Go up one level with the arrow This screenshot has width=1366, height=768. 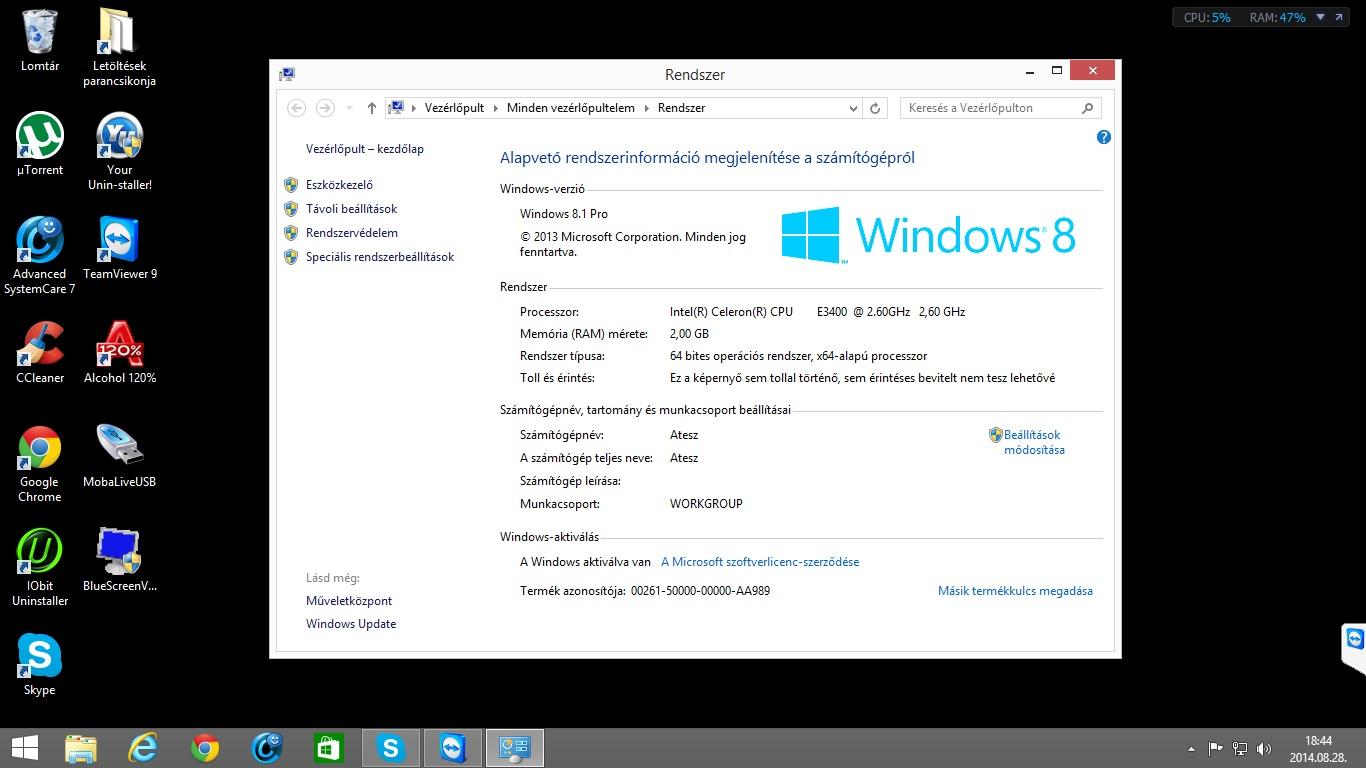click(x=372, y=108)
